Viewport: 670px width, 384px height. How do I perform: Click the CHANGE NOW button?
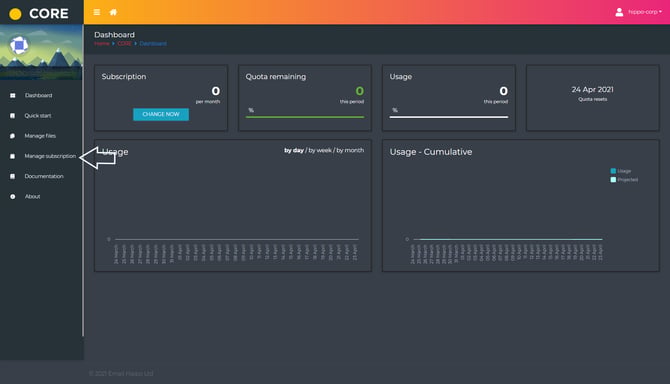pos(161,114)
